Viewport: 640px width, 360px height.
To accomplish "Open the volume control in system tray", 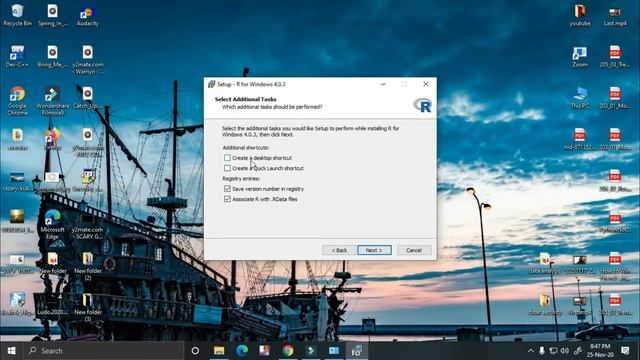I will (x=565, y=351).
